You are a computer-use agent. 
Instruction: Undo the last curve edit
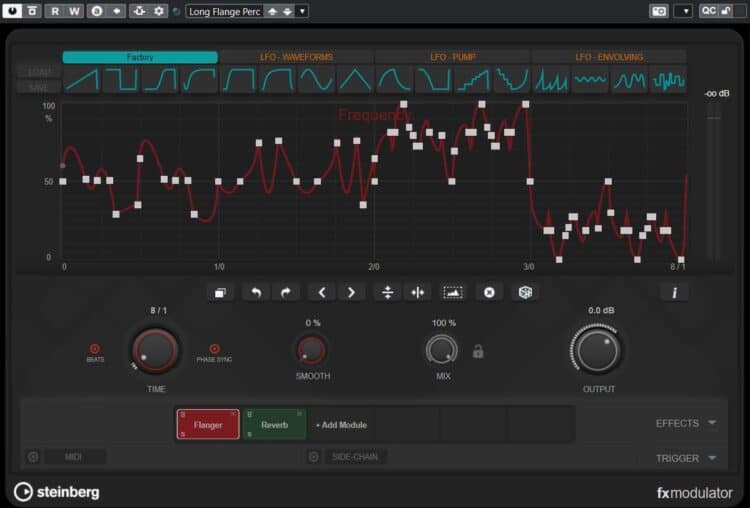[256, 292]
